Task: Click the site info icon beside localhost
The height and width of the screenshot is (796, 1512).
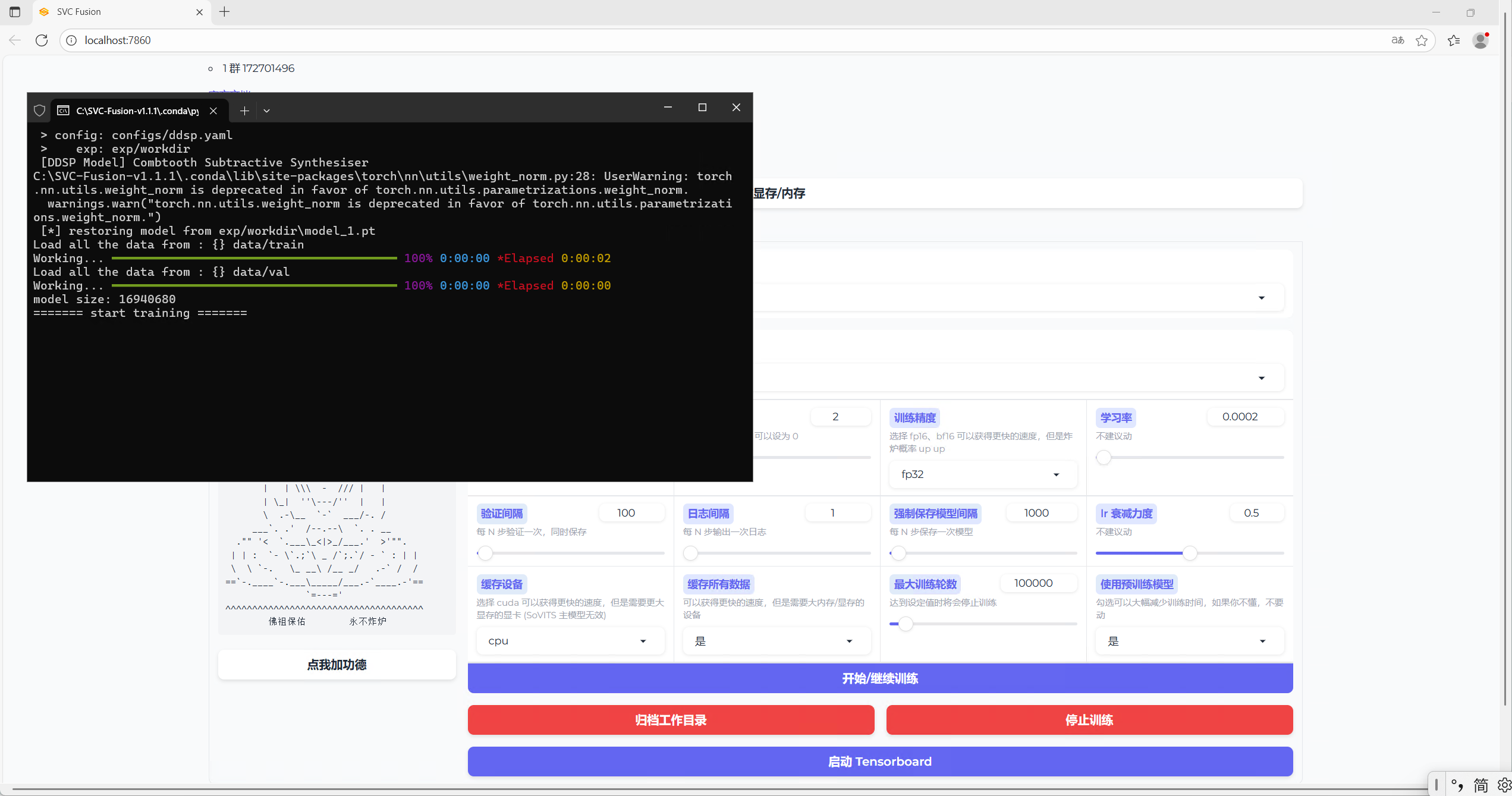Action: click(71, 40)
